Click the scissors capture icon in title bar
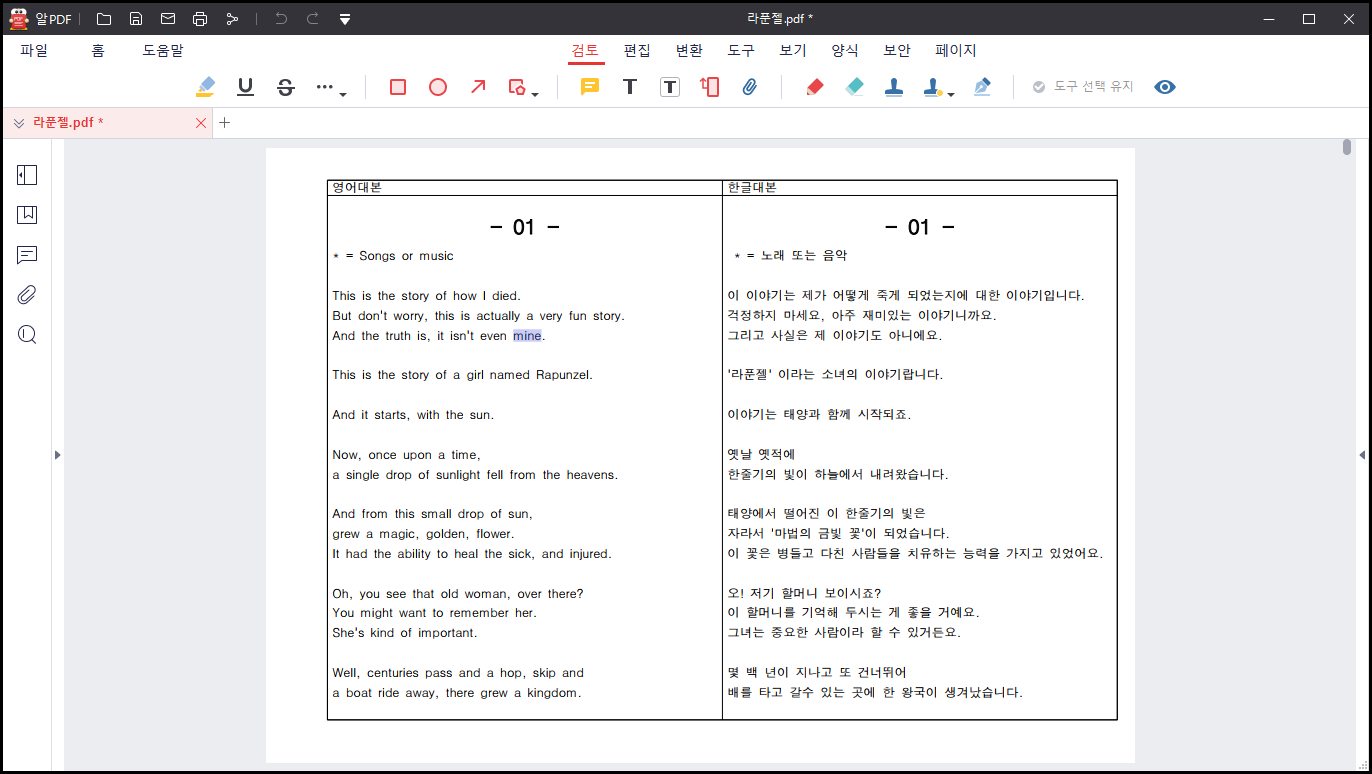The image size is (1372, 774). click(x=232, y=19)
